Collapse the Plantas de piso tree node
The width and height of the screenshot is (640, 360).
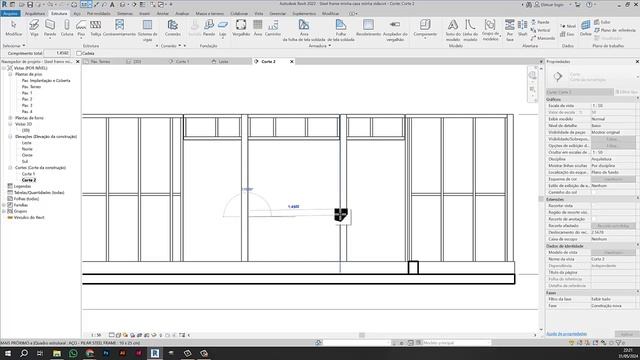point(10,74)
